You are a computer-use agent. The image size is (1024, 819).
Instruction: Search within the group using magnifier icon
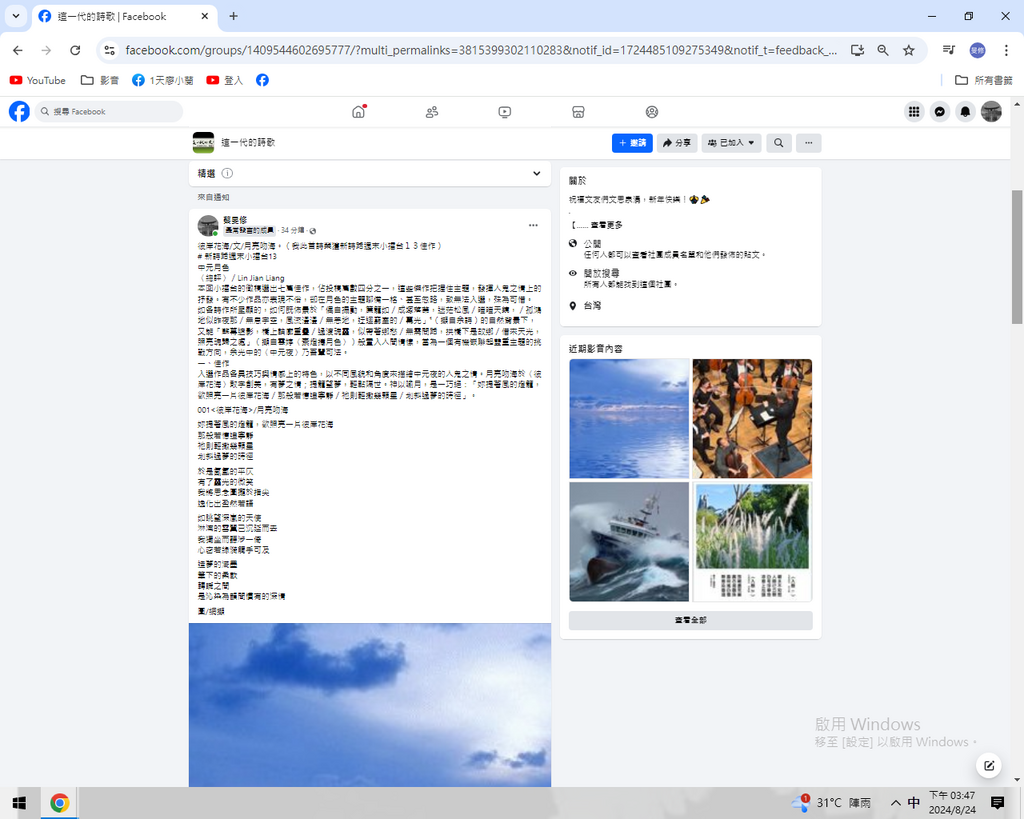coord(778,143)
